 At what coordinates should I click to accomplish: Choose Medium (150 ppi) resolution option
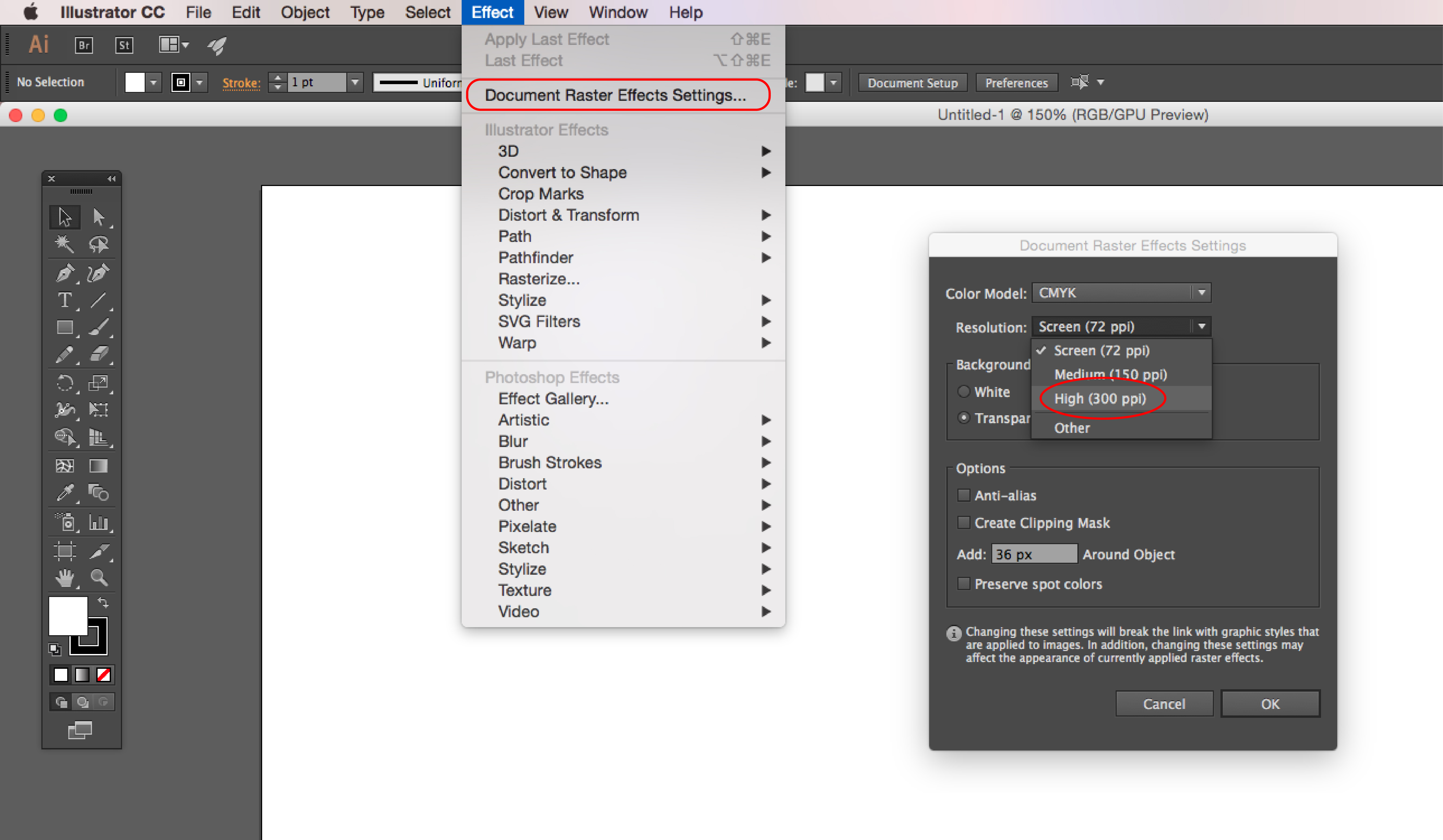[x=1121, y=374]
